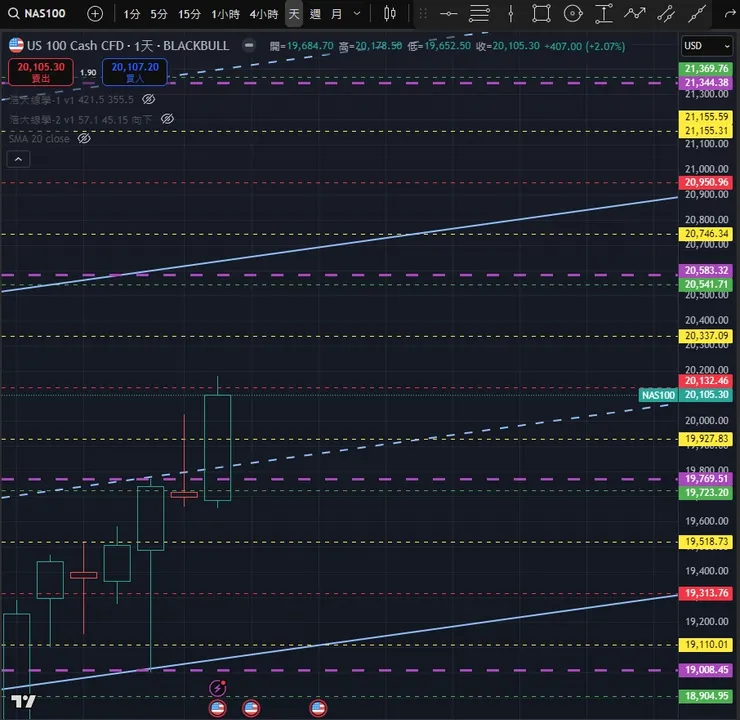Select the horizontal line drawing tool
The width and height of the screenshot is (740, 720).
point(448,14)
